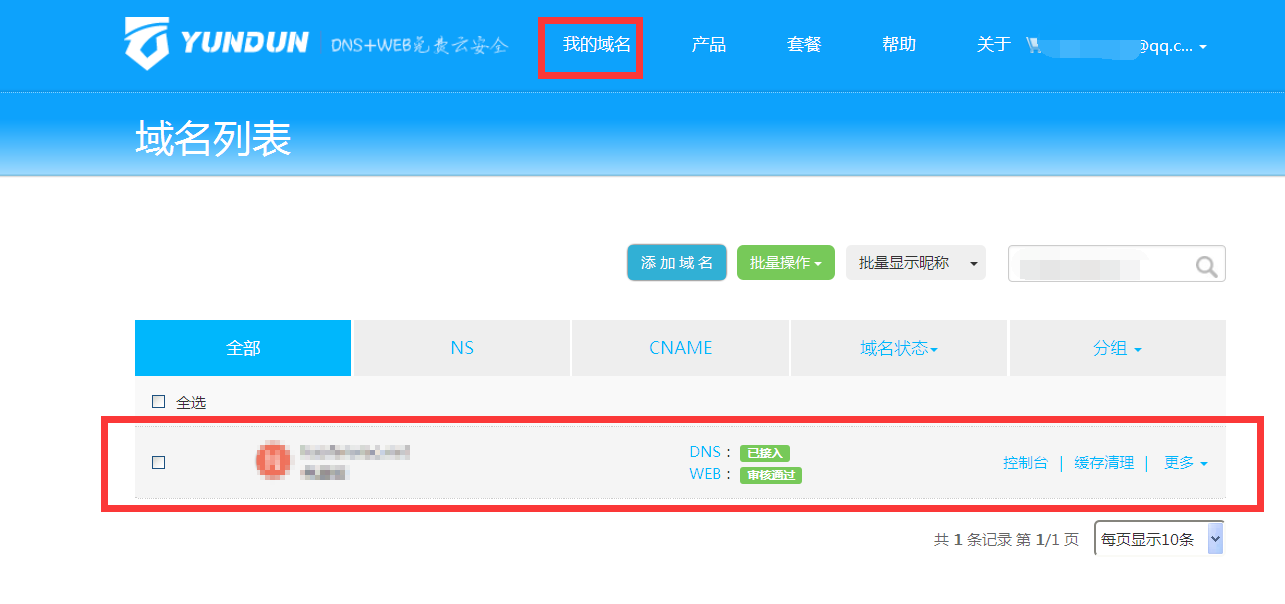The image size is (1285, 604).
Task: Click the 缓存清理 link
Action: (1104, 463)
